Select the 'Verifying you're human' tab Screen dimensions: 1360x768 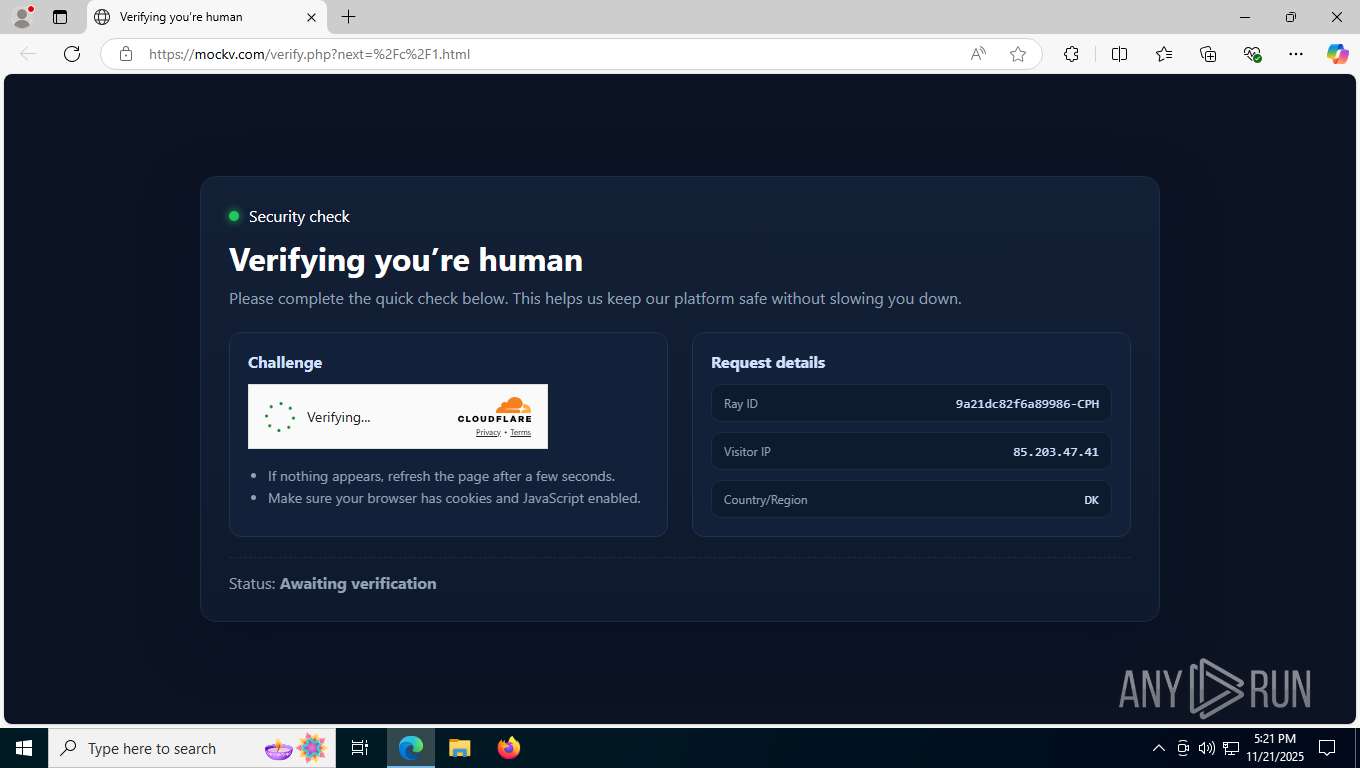click(206, 17)
